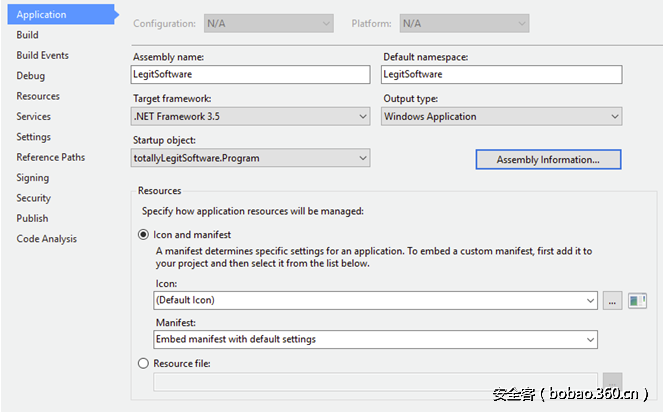Open the Publish tab
Viewport: 663px width, 412px height.
click(33, 218)
